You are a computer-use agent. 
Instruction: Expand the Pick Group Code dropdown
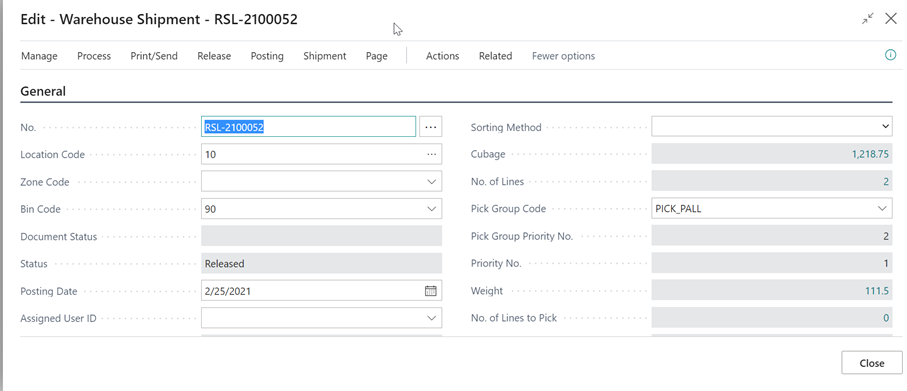[882, 208]
